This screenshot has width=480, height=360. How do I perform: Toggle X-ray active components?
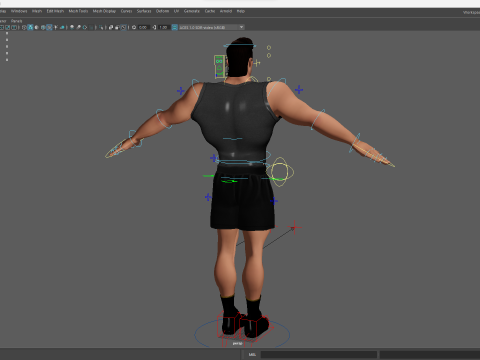click(x=117, y=27)
